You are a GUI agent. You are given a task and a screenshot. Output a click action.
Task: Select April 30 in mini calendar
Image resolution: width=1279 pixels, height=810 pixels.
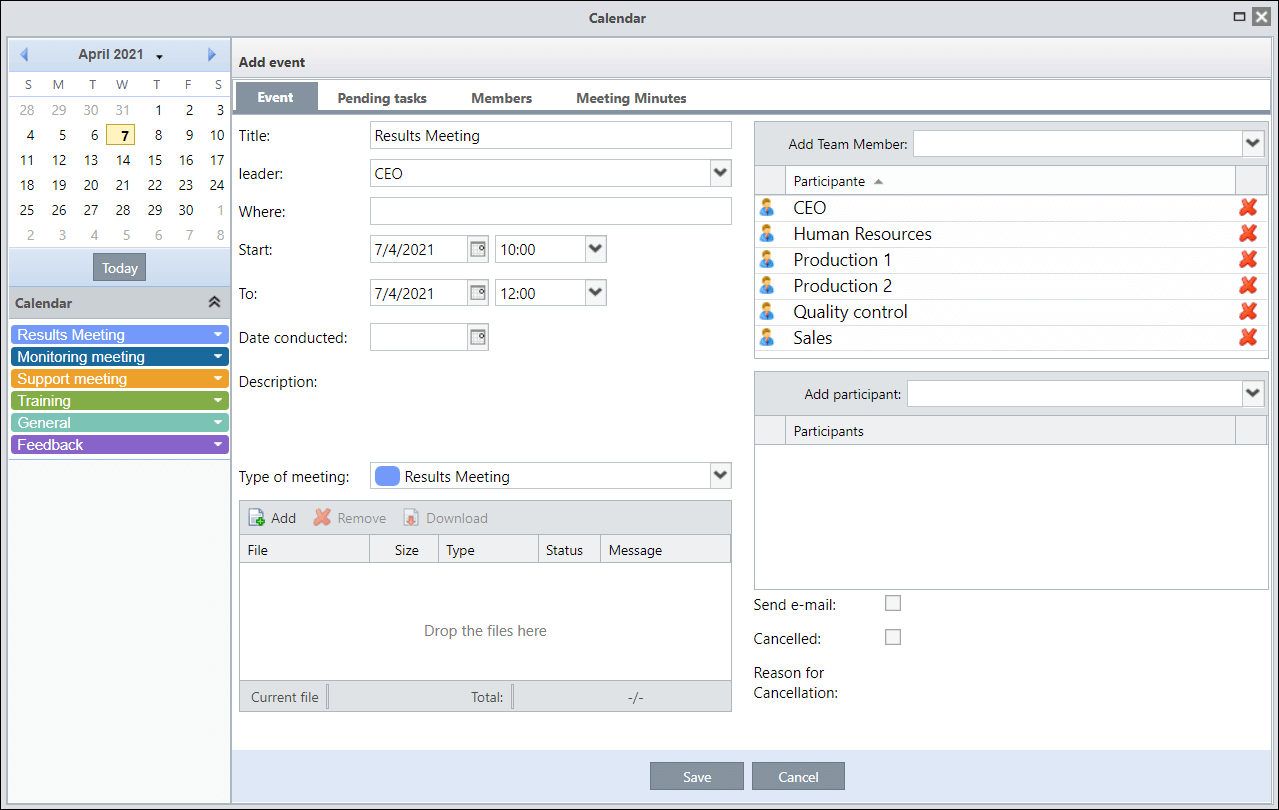(x=186, y=210)
